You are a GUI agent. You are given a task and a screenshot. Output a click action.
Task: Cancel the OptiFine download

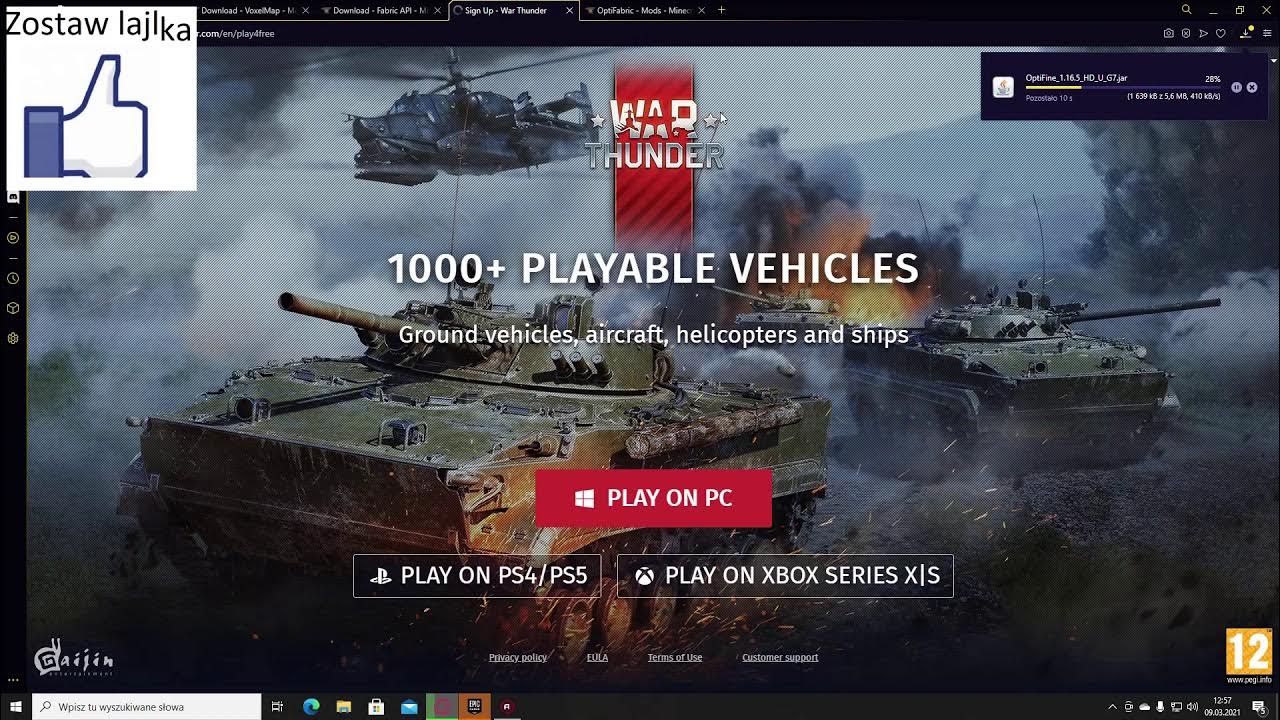(x=1252, y=87)
